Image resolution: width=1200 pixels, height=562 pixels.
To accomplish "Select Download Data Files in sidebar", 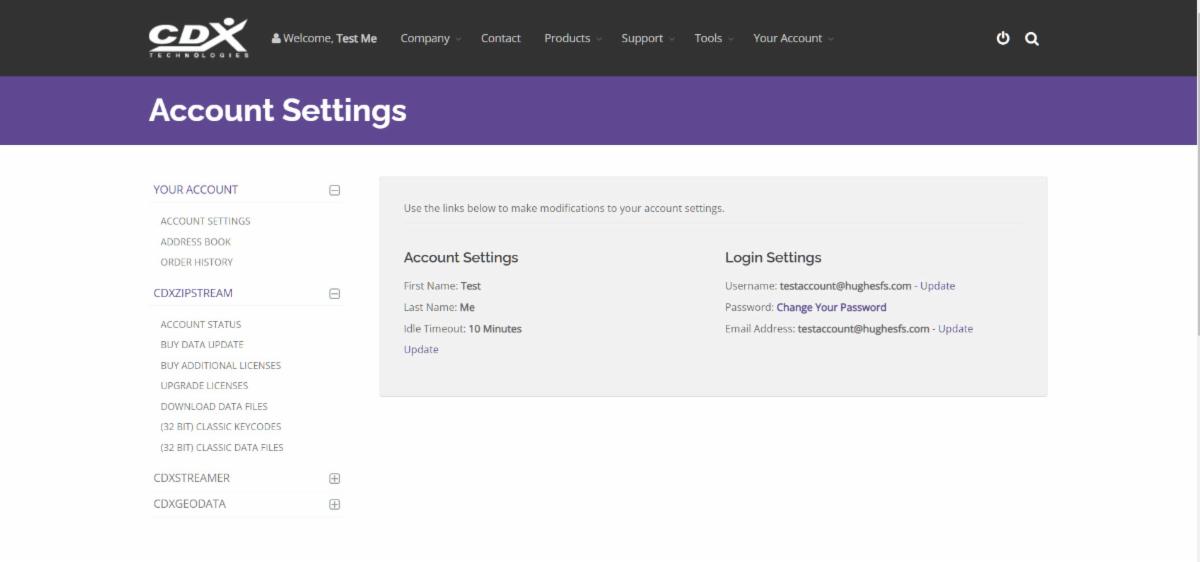I will tap(214, 406).
